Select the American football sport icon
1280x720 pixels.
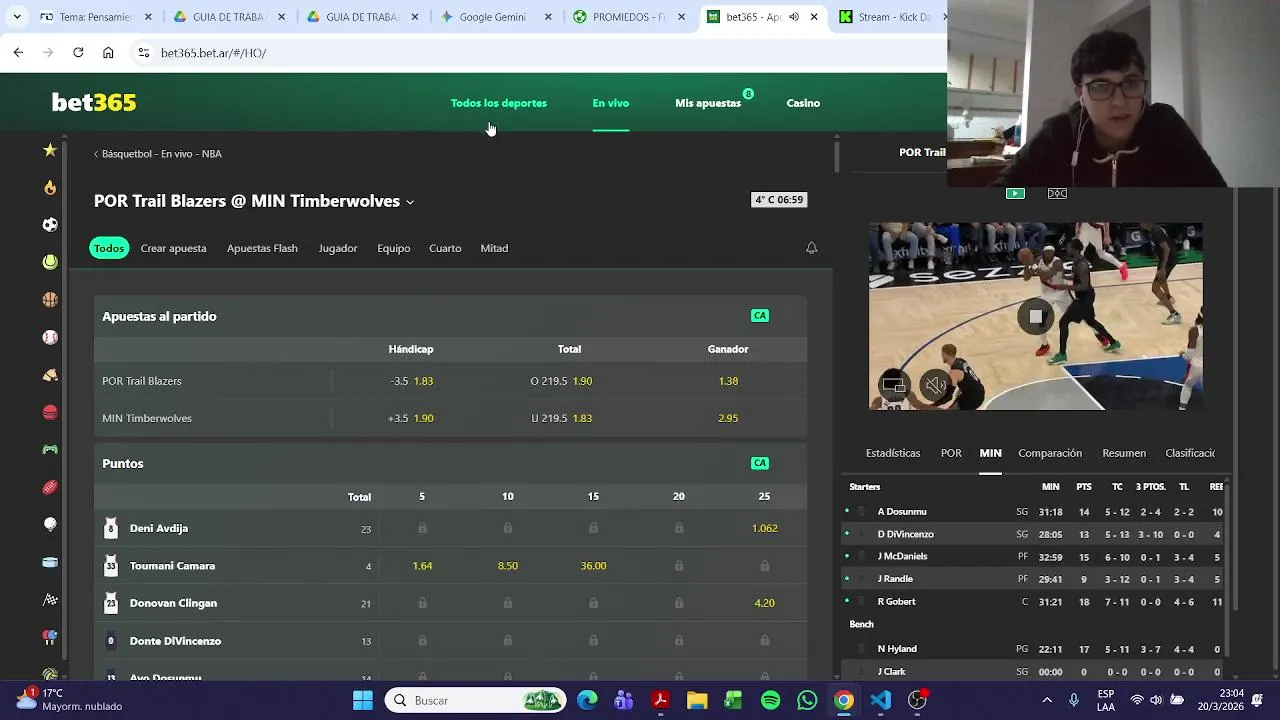point(50,487)
